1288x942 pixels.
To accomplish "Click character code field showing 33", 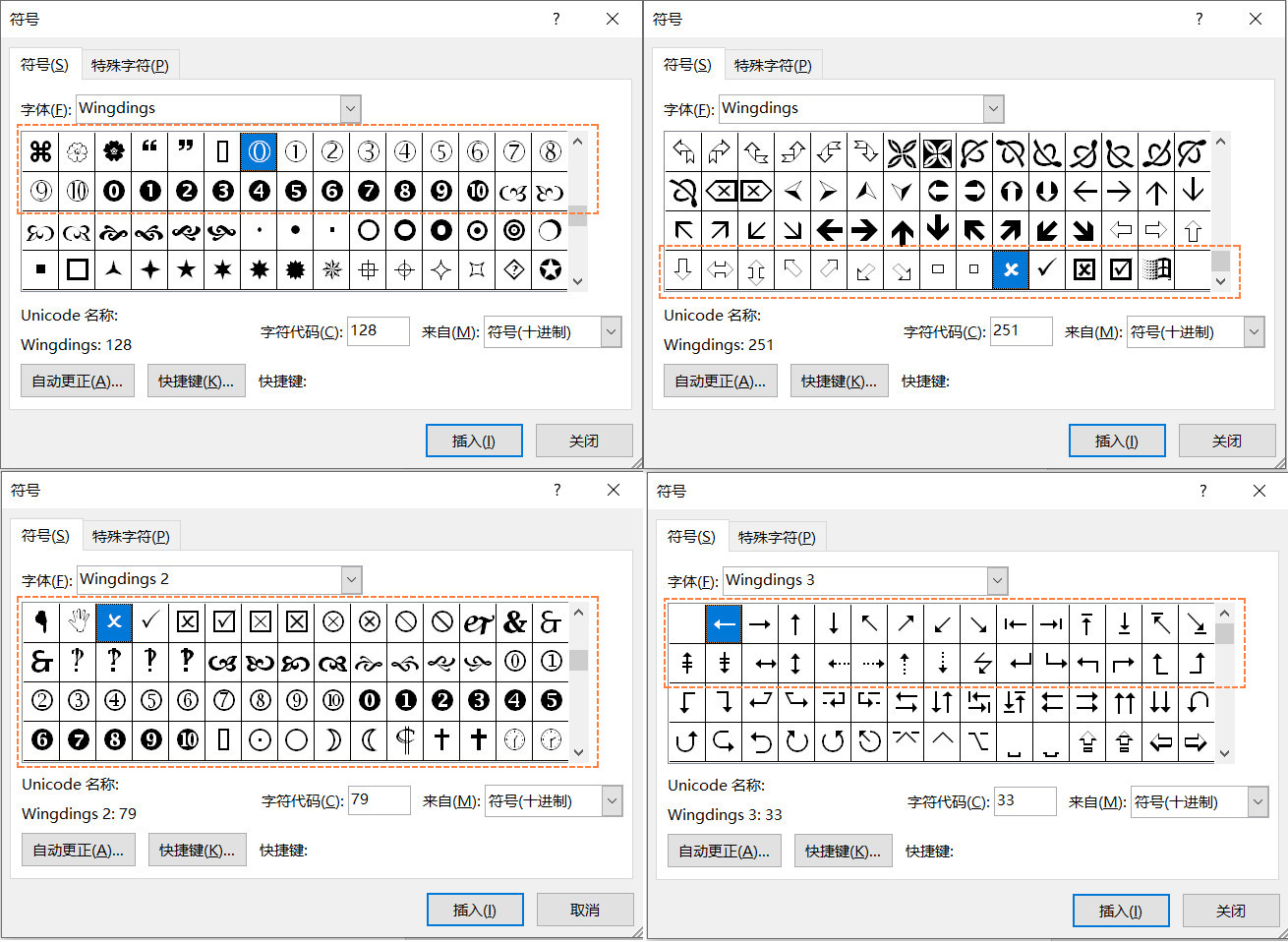I will (1025, 801).
